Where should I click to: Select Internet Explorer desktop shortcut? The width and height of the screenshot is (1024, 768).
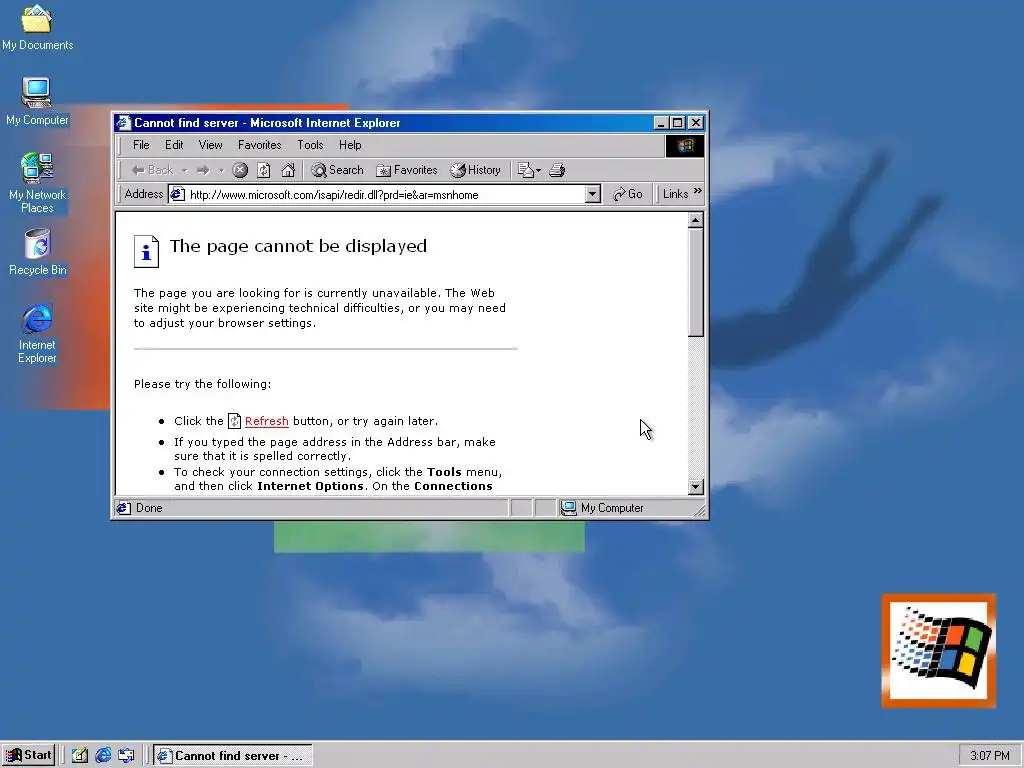click(x=37, y=333)
